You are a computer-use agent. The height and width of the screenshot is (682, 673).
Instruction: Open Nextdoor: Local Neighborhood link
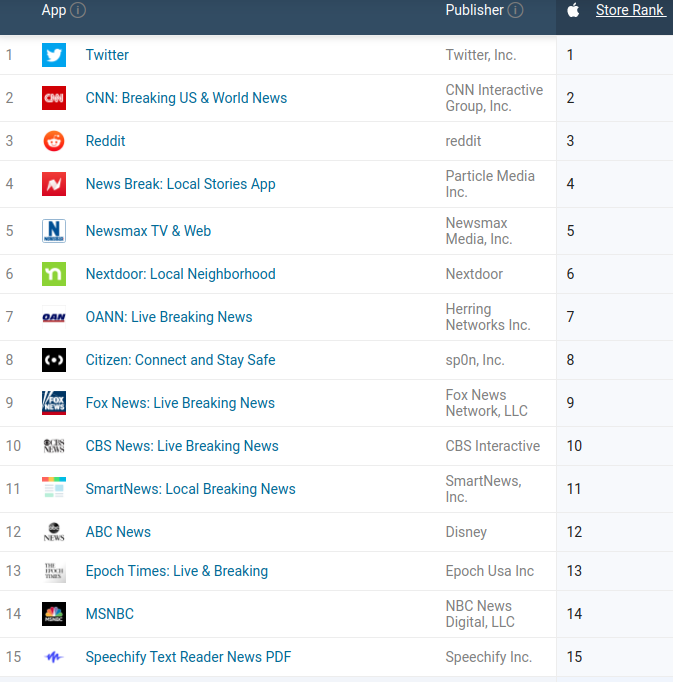coord(181,274)
